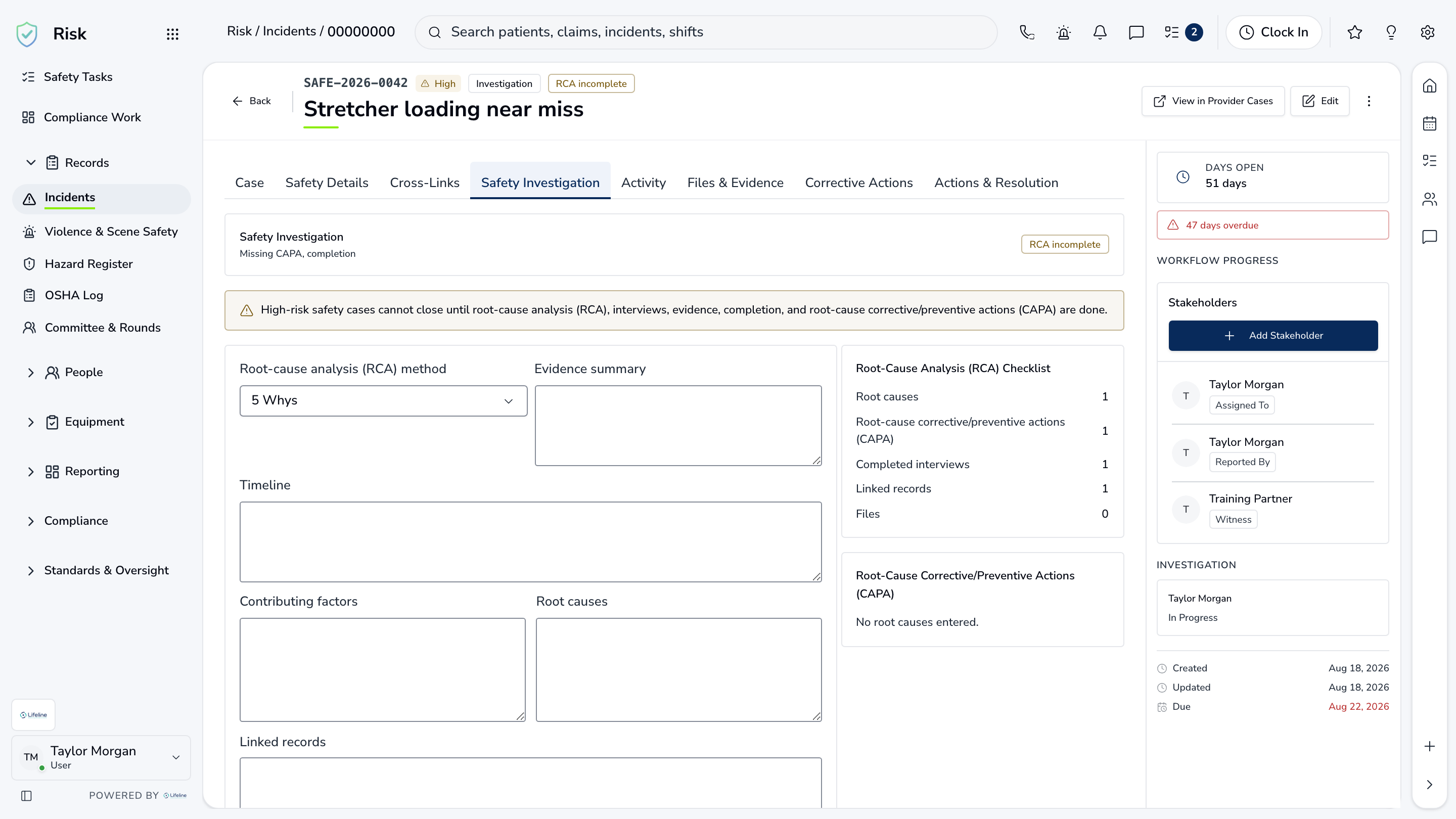Click the Risk shield logo
This screenshot has height=819, width=1456.
click(27, 34)
